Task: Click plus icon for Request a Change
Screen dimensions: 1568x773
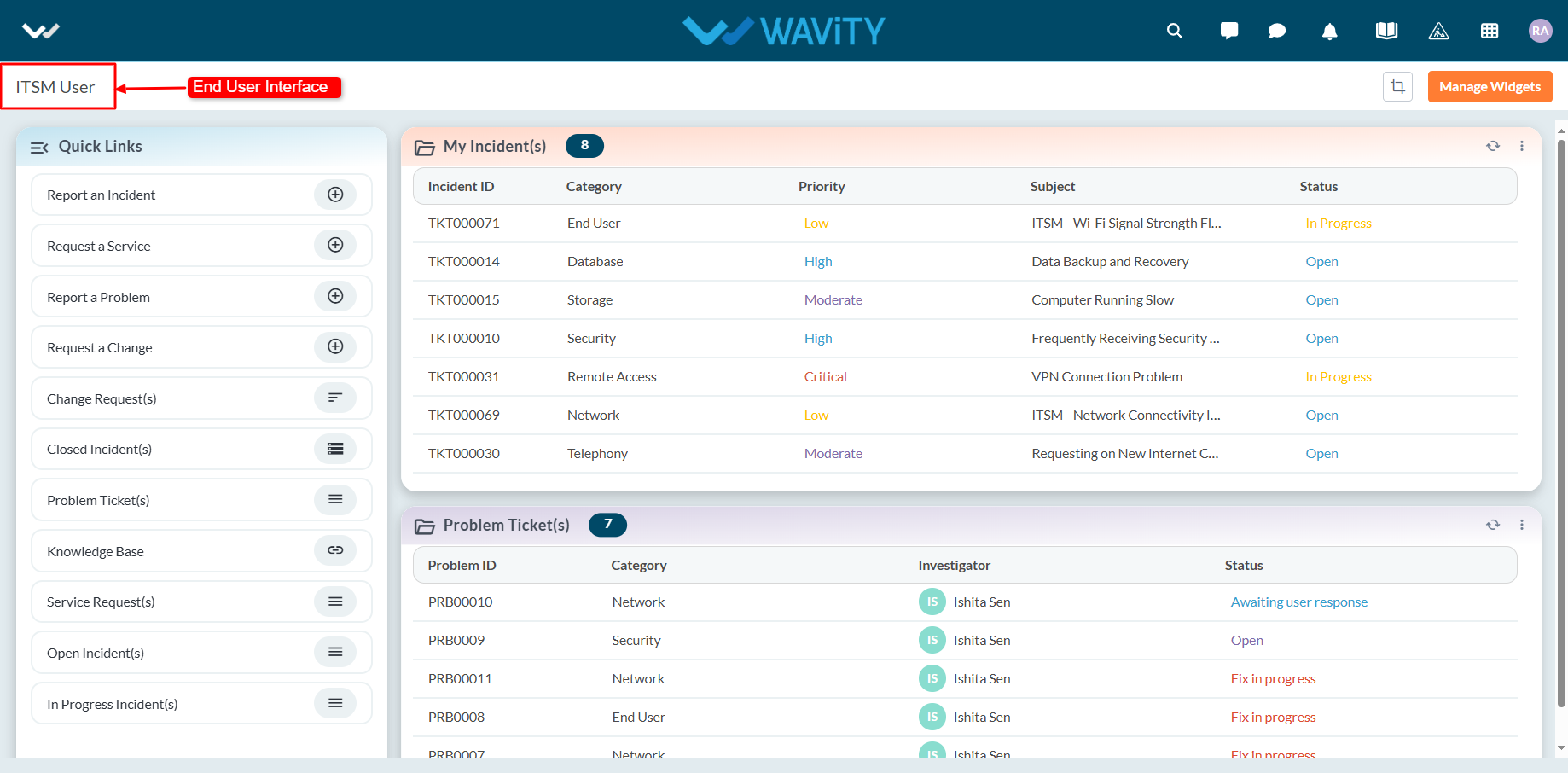Action: (335, 346)
